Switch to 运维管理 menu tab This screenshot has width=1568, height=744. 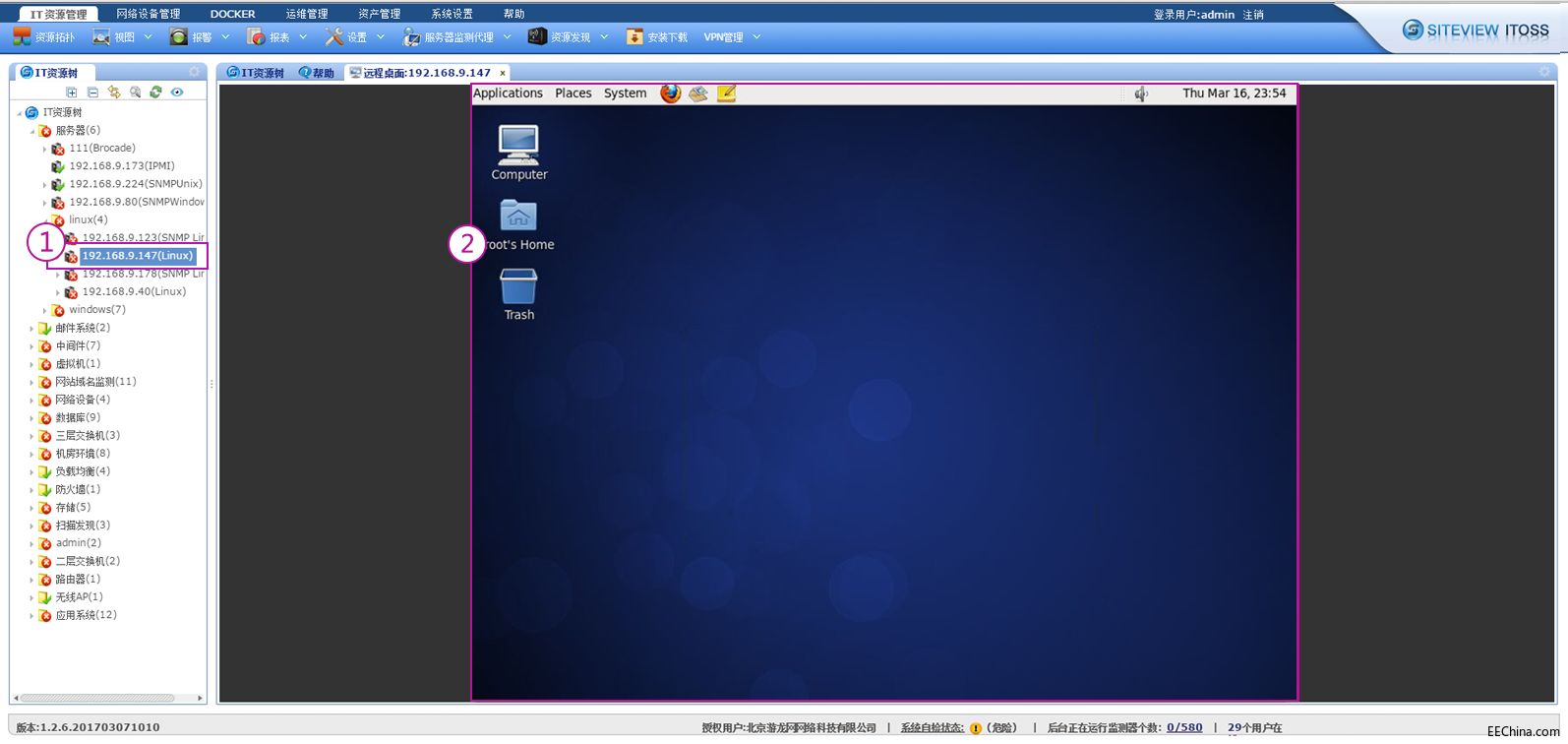(307, 14)
